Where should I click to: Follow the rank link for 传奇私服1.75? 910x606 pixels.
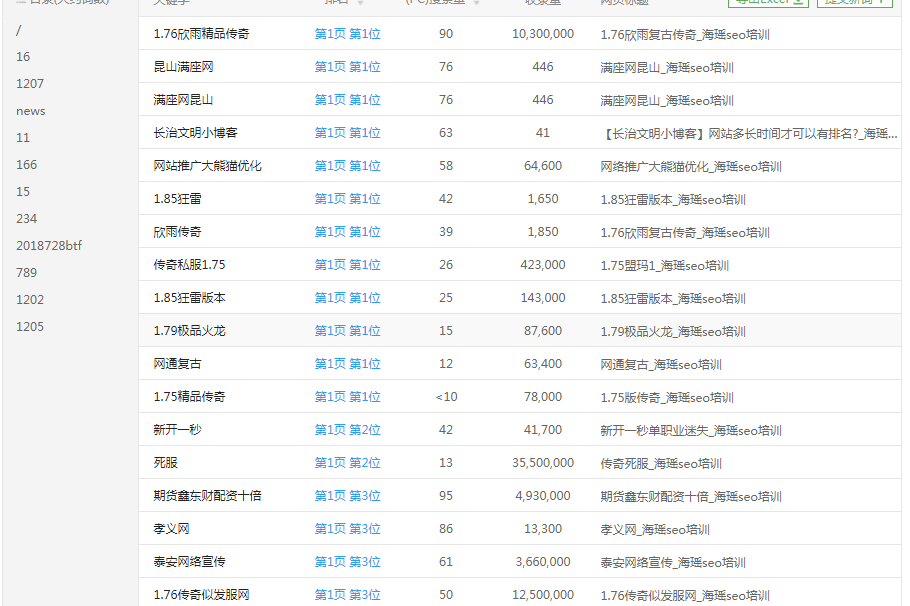click(348, 265)
